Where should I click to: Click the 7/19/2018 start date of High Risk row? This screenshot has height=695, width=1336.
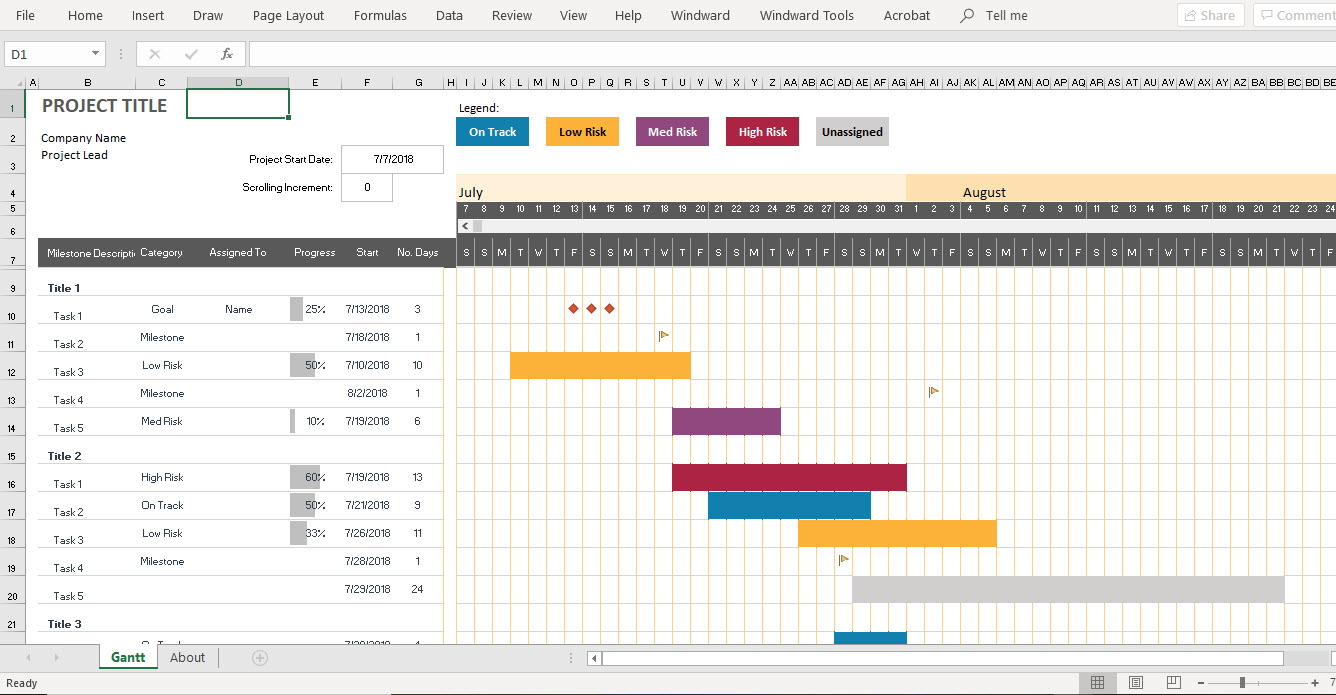[367, 477]
